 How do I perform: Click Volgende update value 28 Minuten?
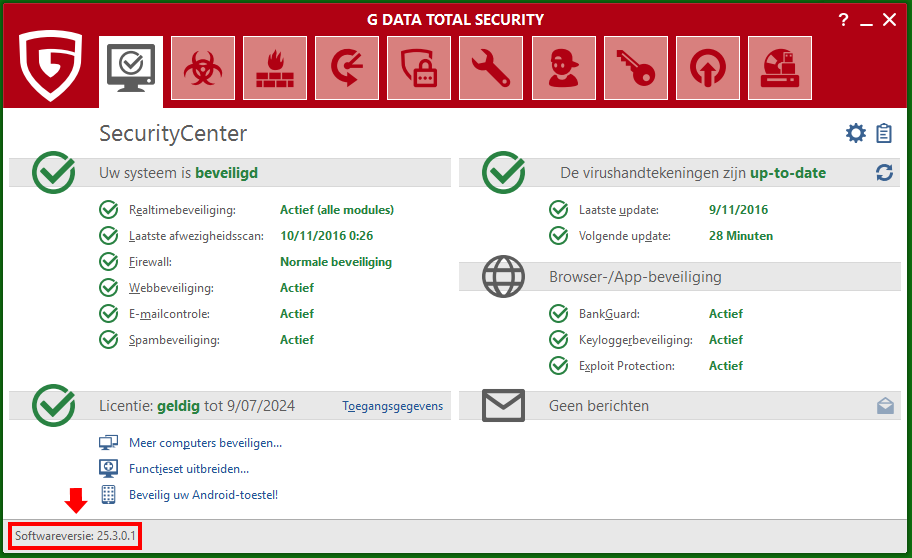741,236
